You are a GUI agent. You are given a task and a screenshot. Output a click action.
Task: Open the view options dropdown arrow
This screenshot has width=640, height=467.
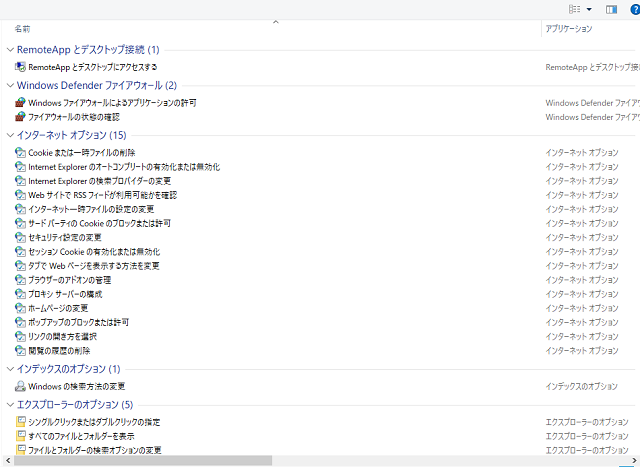pyautogui.click(x=589, y=9)
